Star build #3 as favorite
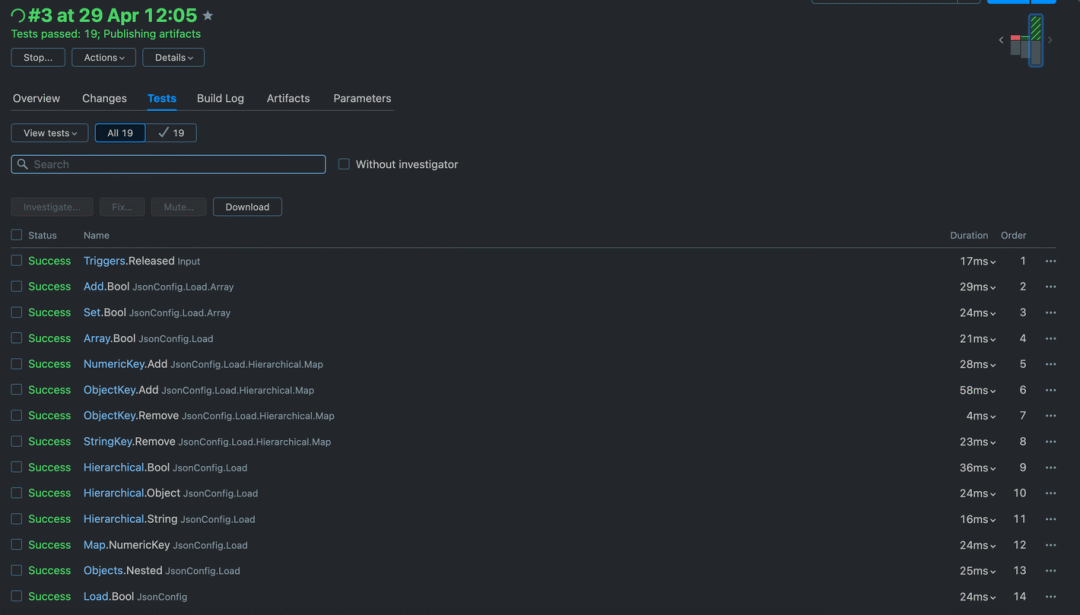The height and width of the screenshot is (615, 1080). 208,15
